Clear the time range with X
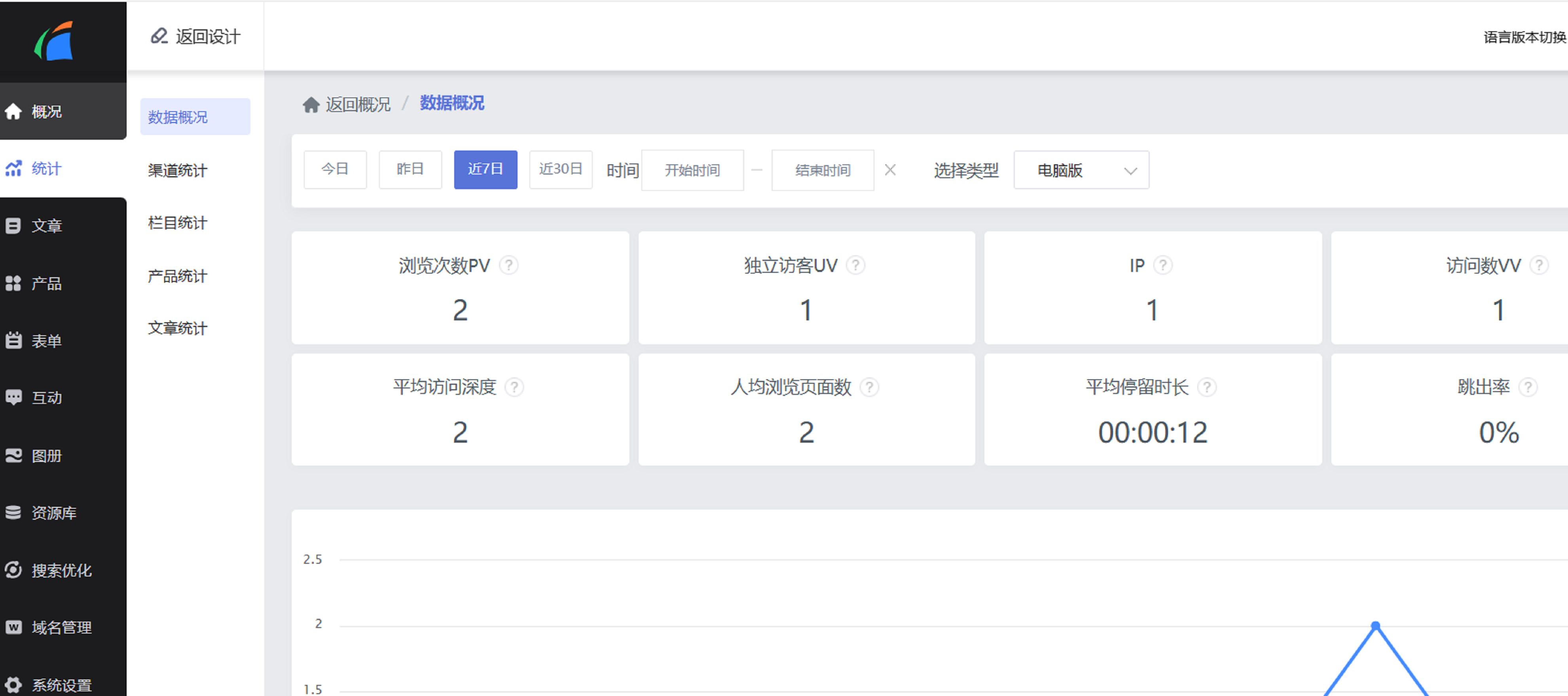The image size is (1568, 696). [890, 170]
